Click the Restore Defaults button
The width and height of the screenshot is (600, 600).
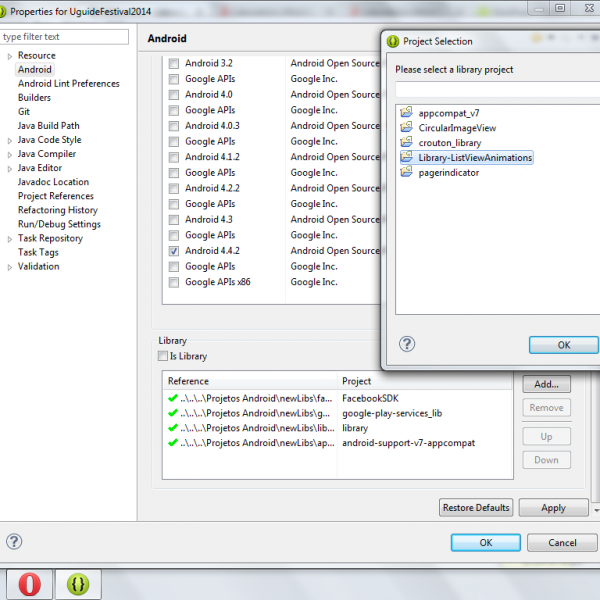pos(476,507)
